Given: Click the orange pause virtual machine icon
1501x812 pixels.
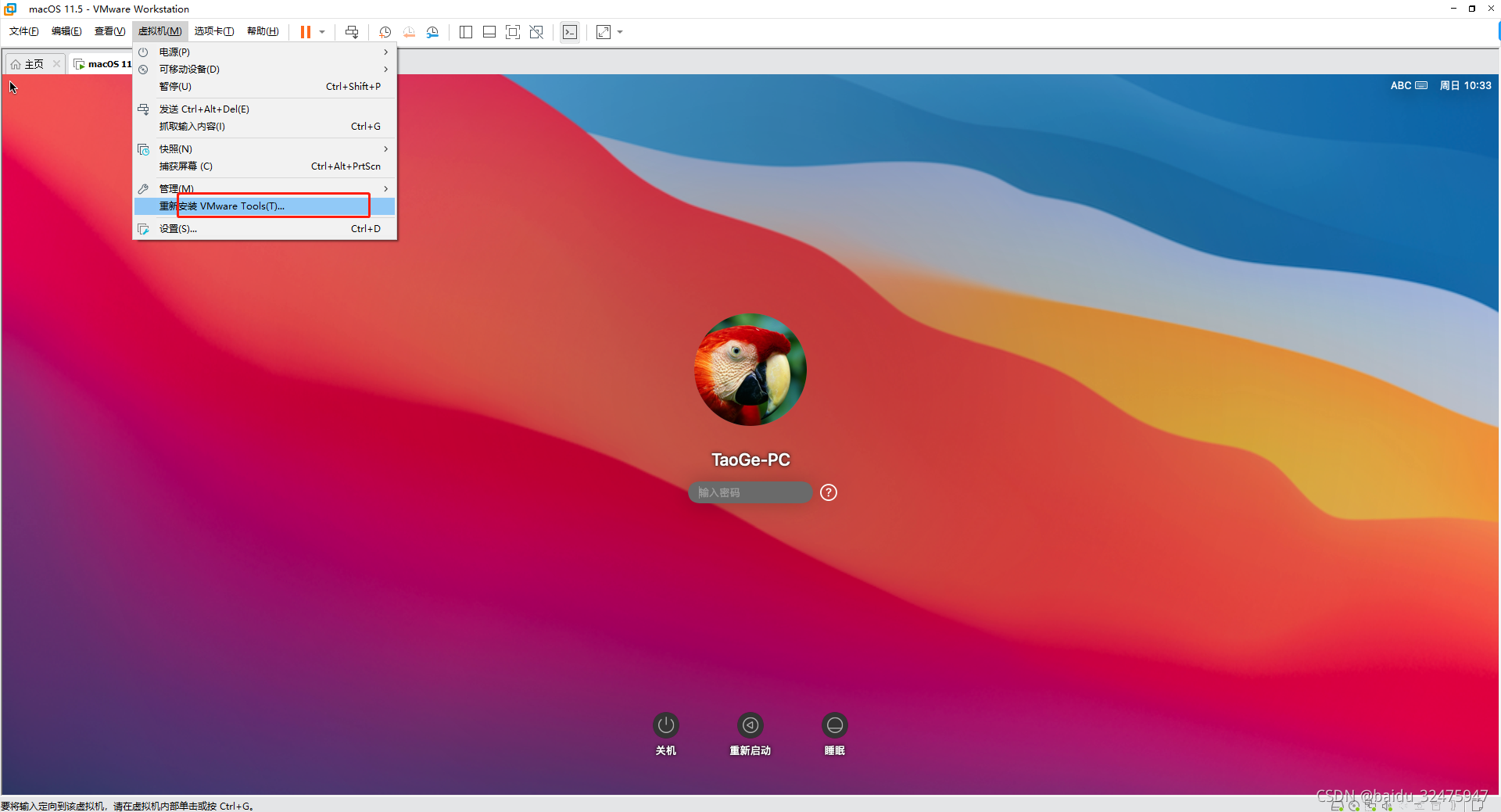Looking at the screenshot, I should click(x=305, y=32).
